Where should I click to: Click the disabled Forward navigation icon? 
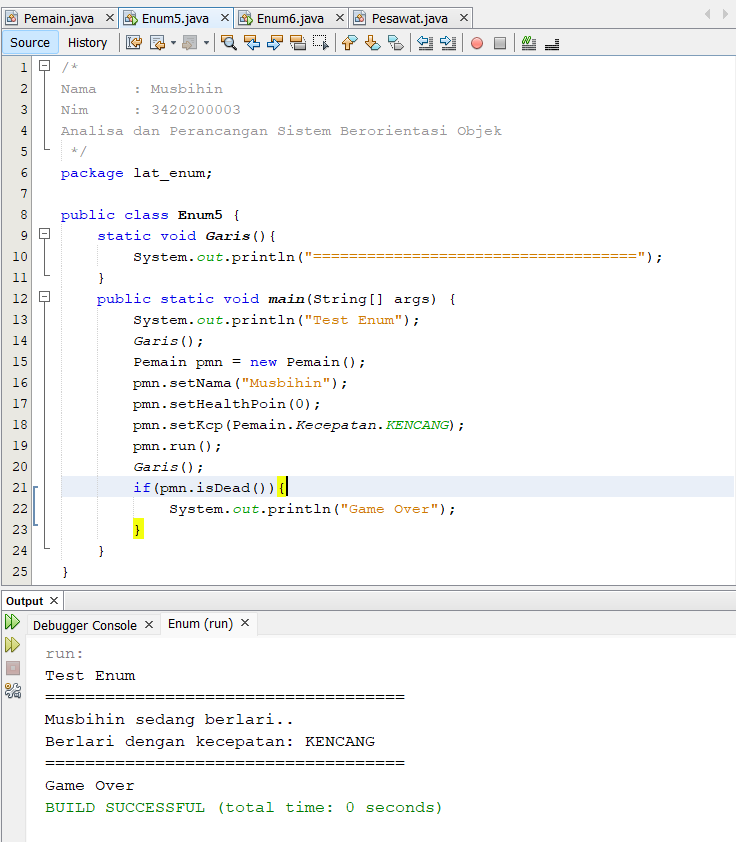190,42
